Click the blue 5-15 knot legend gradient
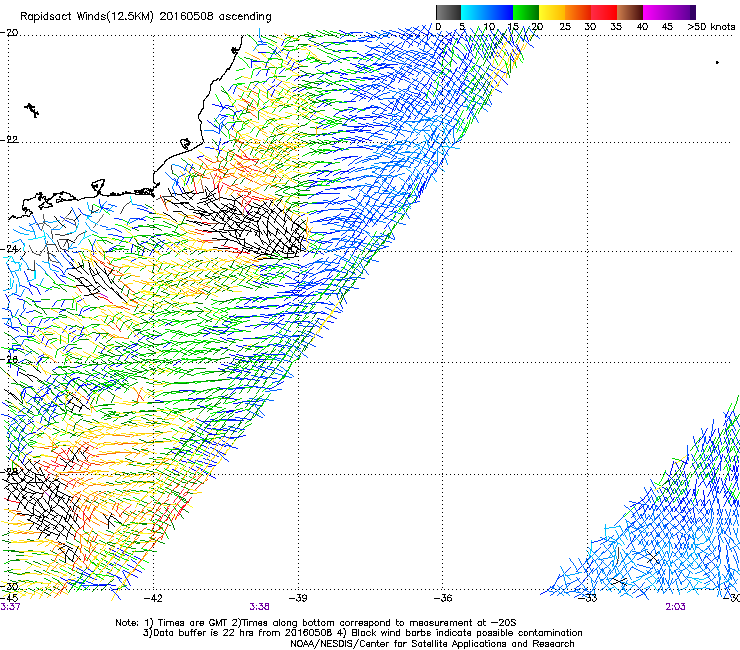This screenshot has width=740, height=650. point(487,12)
